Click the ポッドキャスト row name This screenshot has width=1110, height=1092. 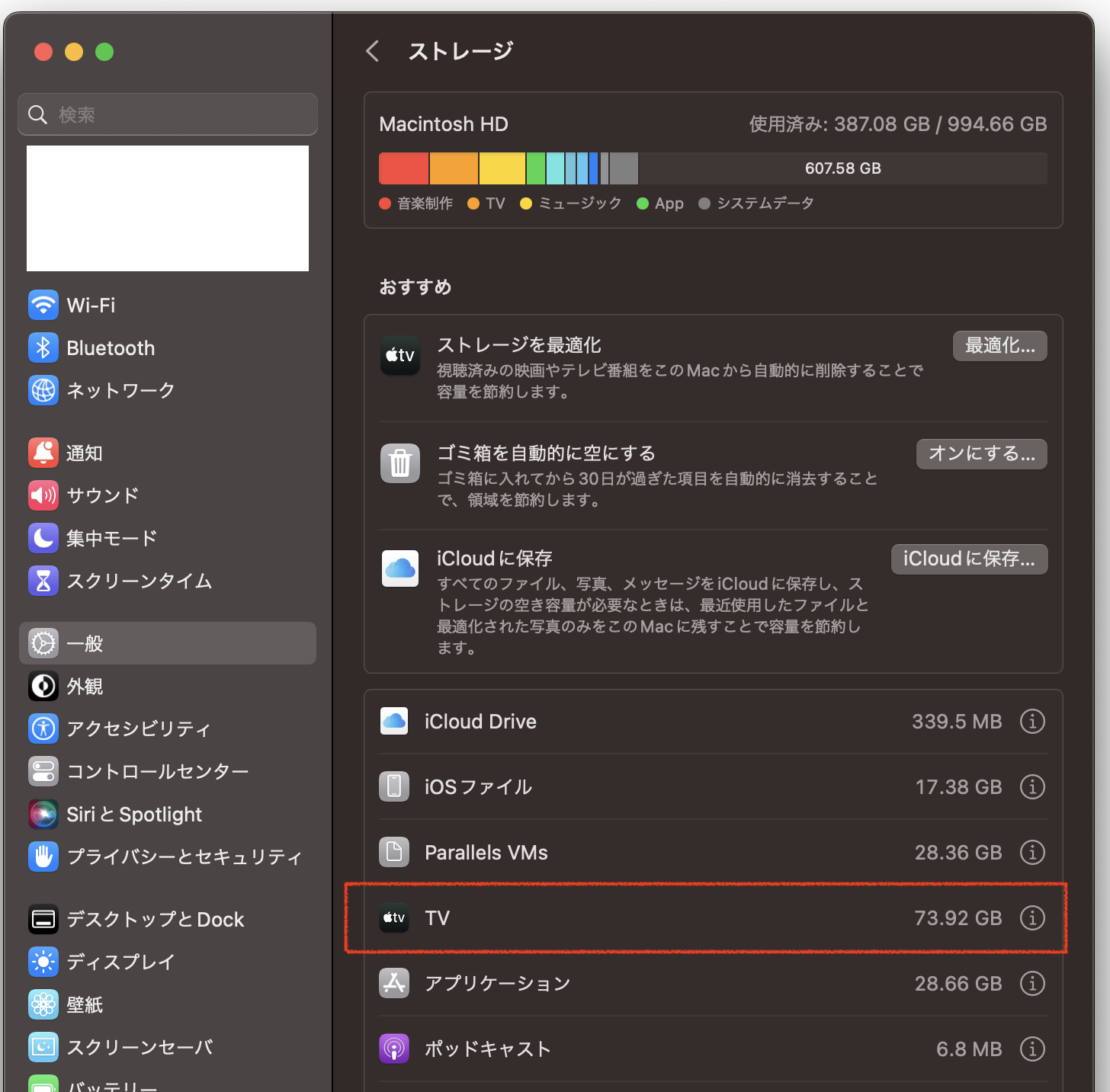[x=488, y=1049]
